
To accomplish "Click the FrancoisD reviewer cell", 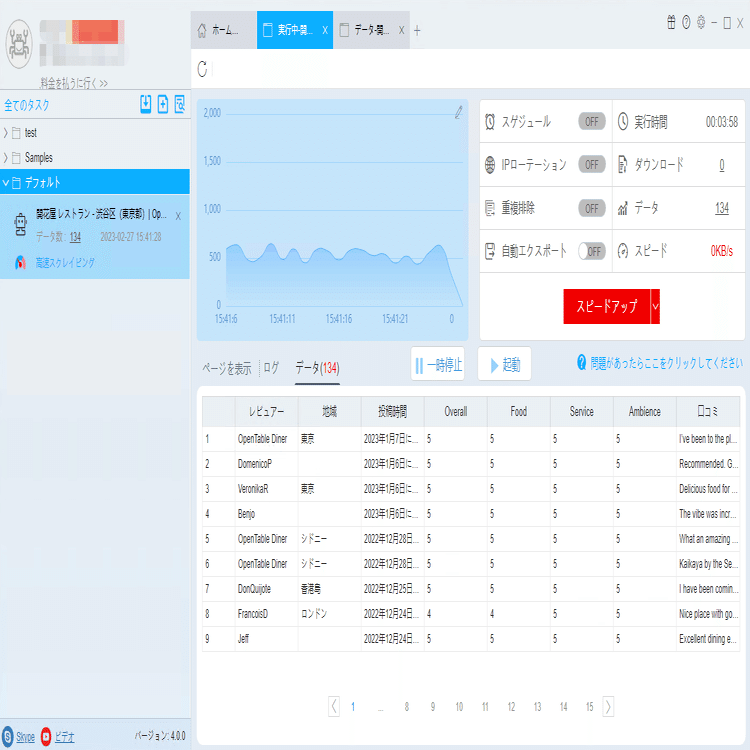I will [266, 614].
